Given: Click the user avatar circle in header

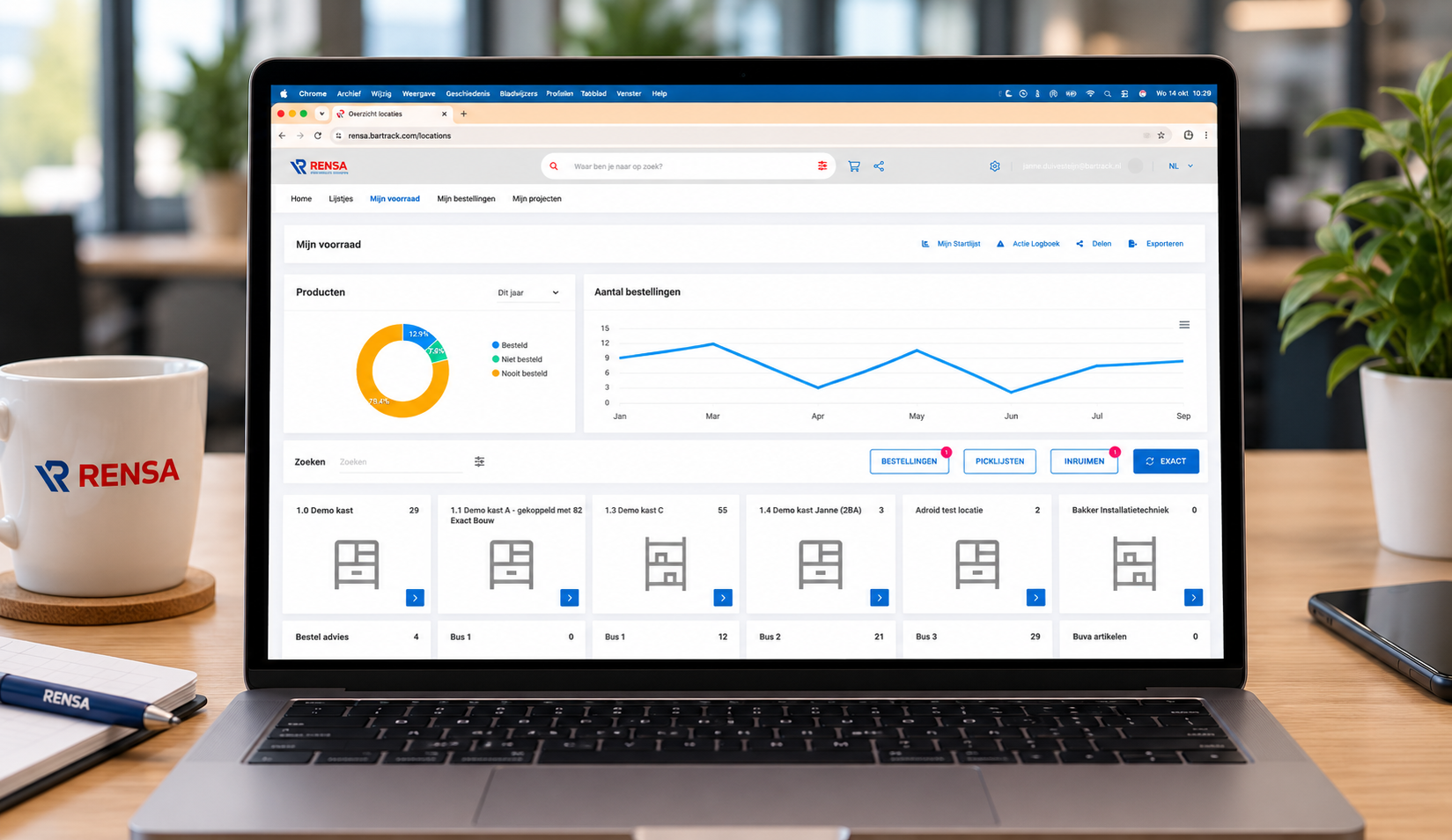Looking at the screenshot, I should tap(1135, 166).
